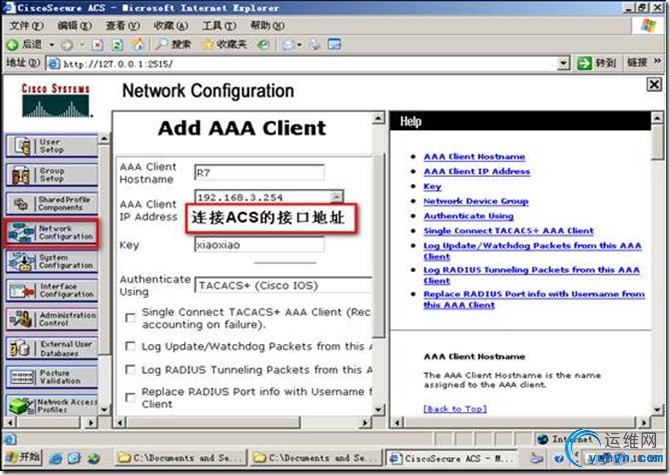Tick Log RADIUS Tunneling Packets checkbox
Image resolution: width=670 pixels, height=475 pixels.
(130, 369)
